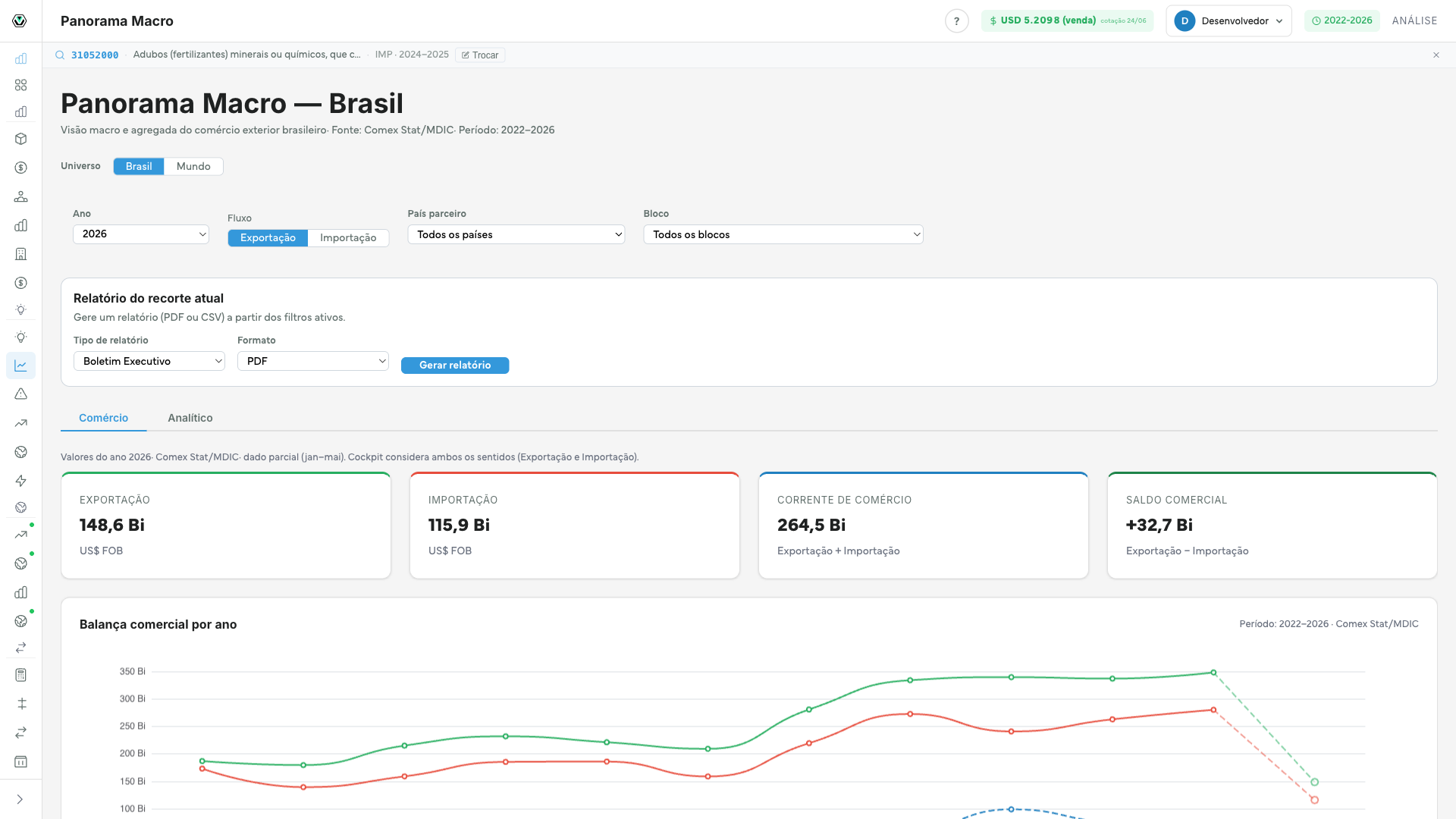Screen dimensions: 1456x819
Task: Click the warning triangle sidebar icon
Action: (21, 394)
